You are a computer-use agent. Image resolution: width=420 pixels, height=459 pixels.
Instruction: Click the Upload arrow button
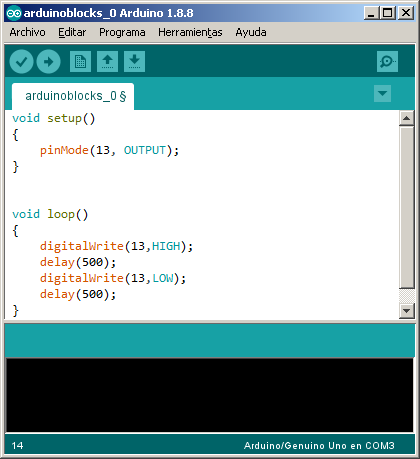point(48,62)
